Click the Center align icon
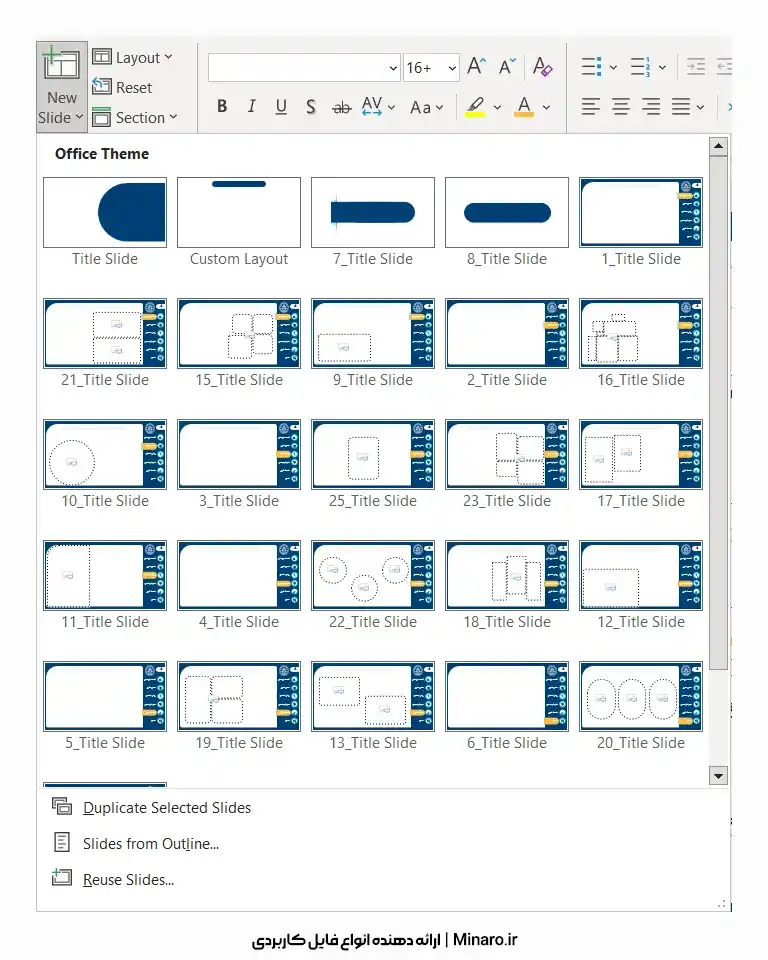Viewport: 768px width, 960px height. [621, 107]
